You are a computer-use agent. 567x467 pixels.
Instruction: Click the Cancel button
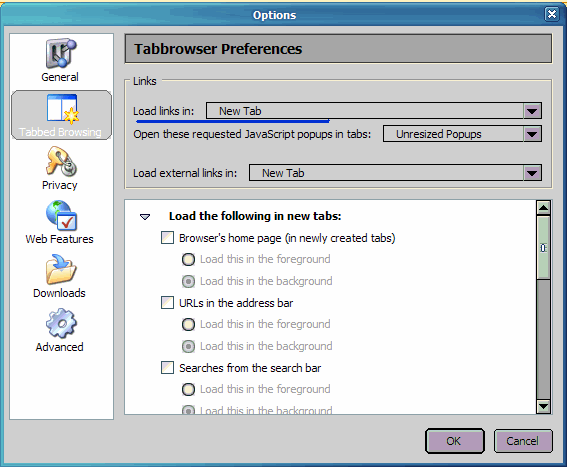(523, 441)
